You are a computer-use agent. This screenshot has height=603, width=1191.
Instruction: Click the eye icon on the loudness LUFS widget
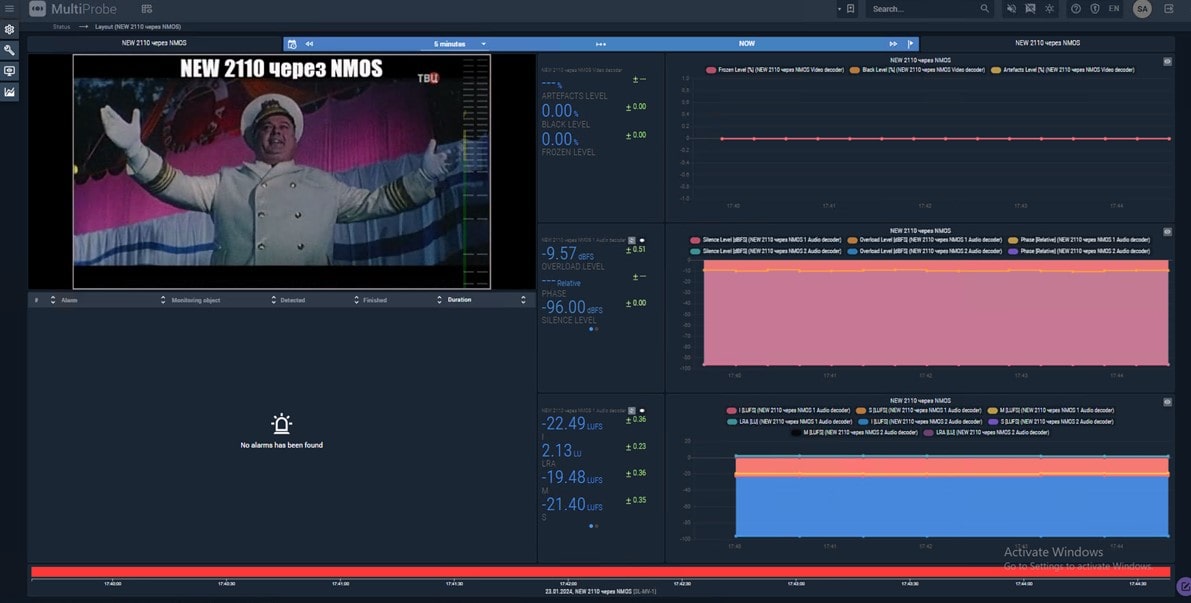pyautogui.click(x=642, y=410)
